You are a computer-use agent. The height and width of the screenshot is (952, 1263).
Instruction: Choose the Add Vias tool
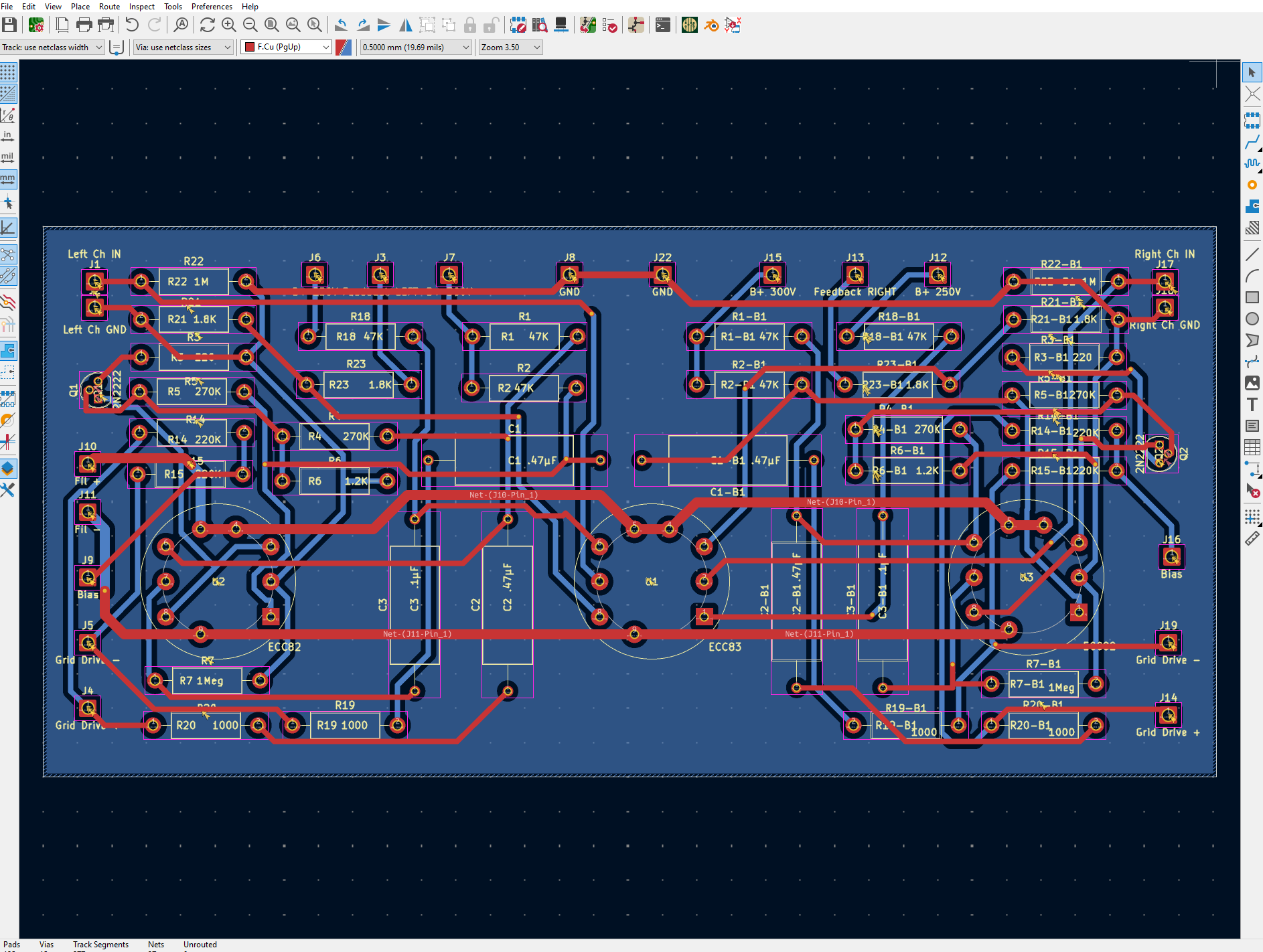pyautogui.click(x=1252, y=185)
